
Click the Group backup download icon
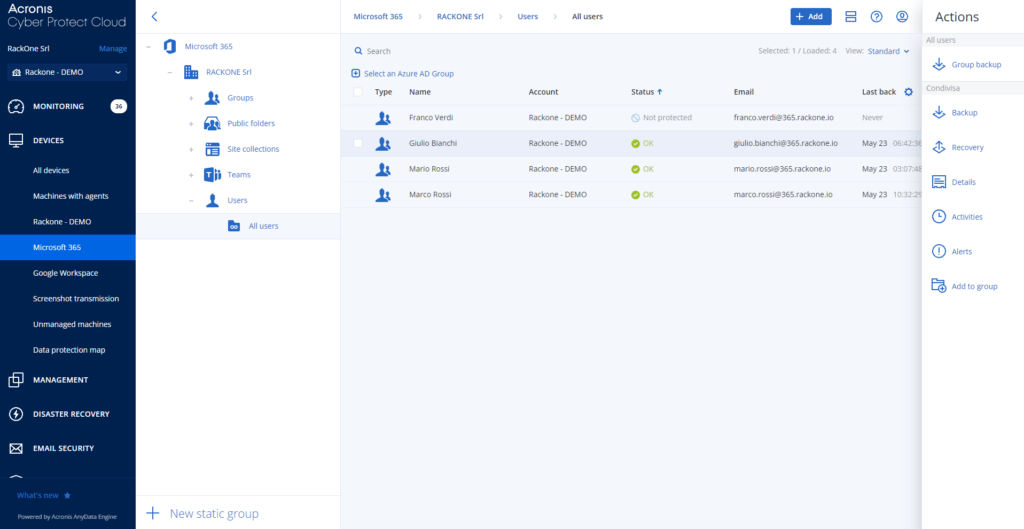pos(938,65)
